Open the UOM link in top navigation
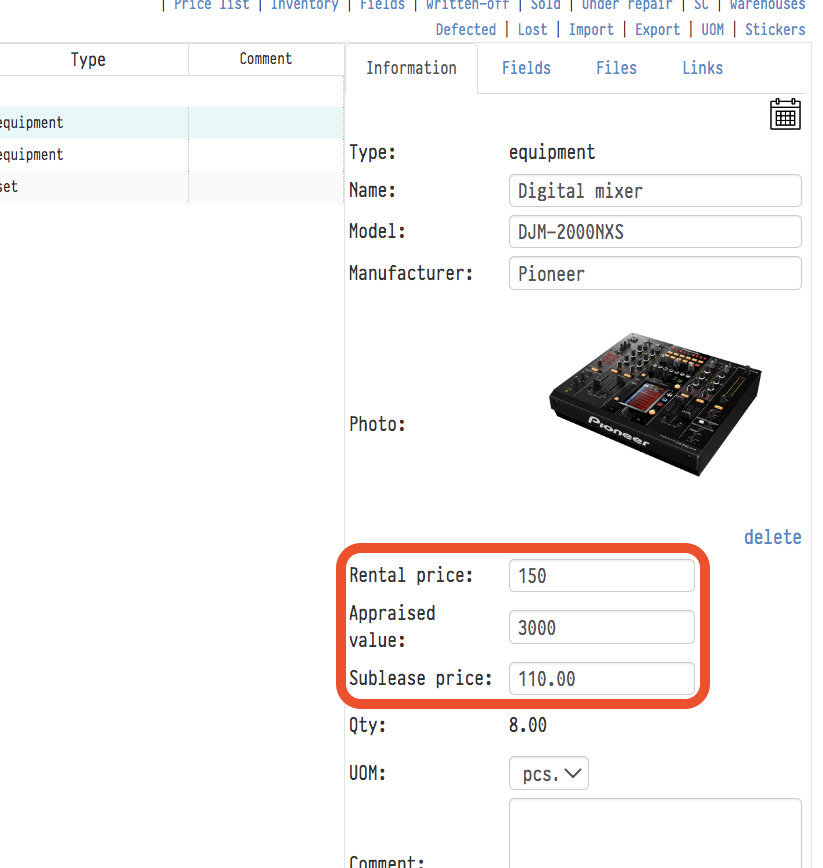823x868 pixels. (x=712, y=29)
